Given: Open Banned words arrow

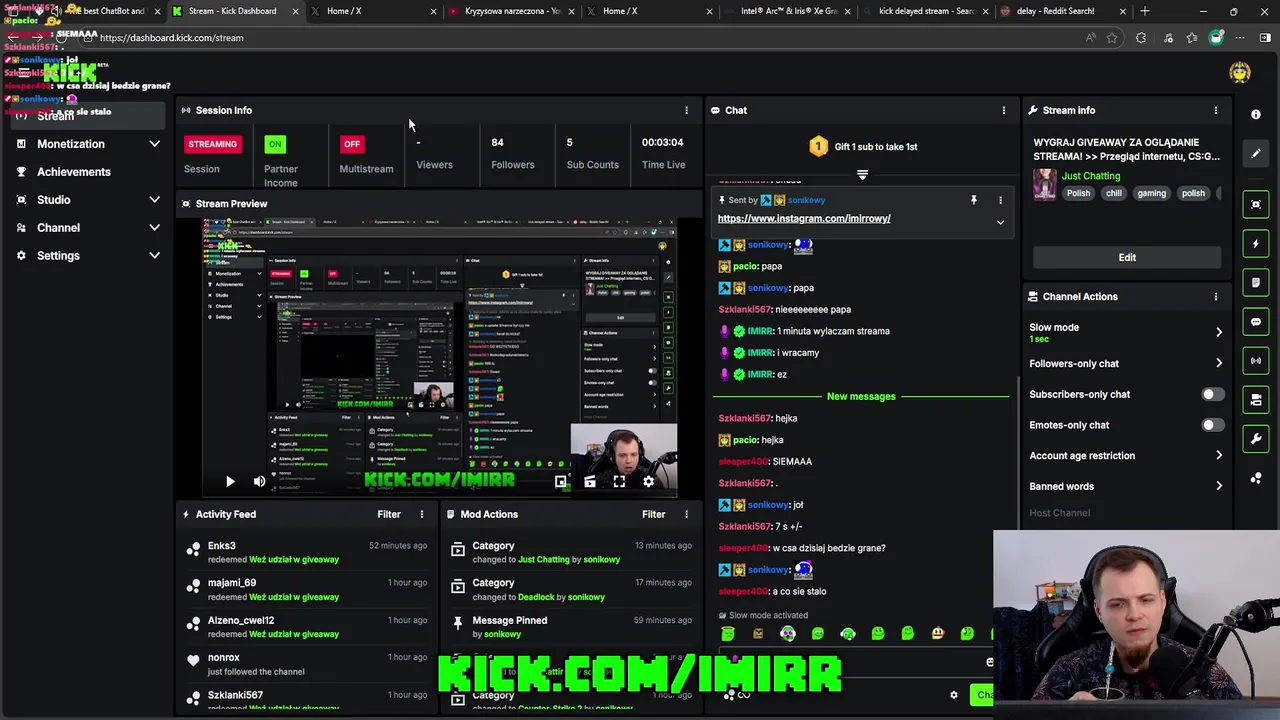Looking at the screenshot, I should click(x=1218, y=487).
